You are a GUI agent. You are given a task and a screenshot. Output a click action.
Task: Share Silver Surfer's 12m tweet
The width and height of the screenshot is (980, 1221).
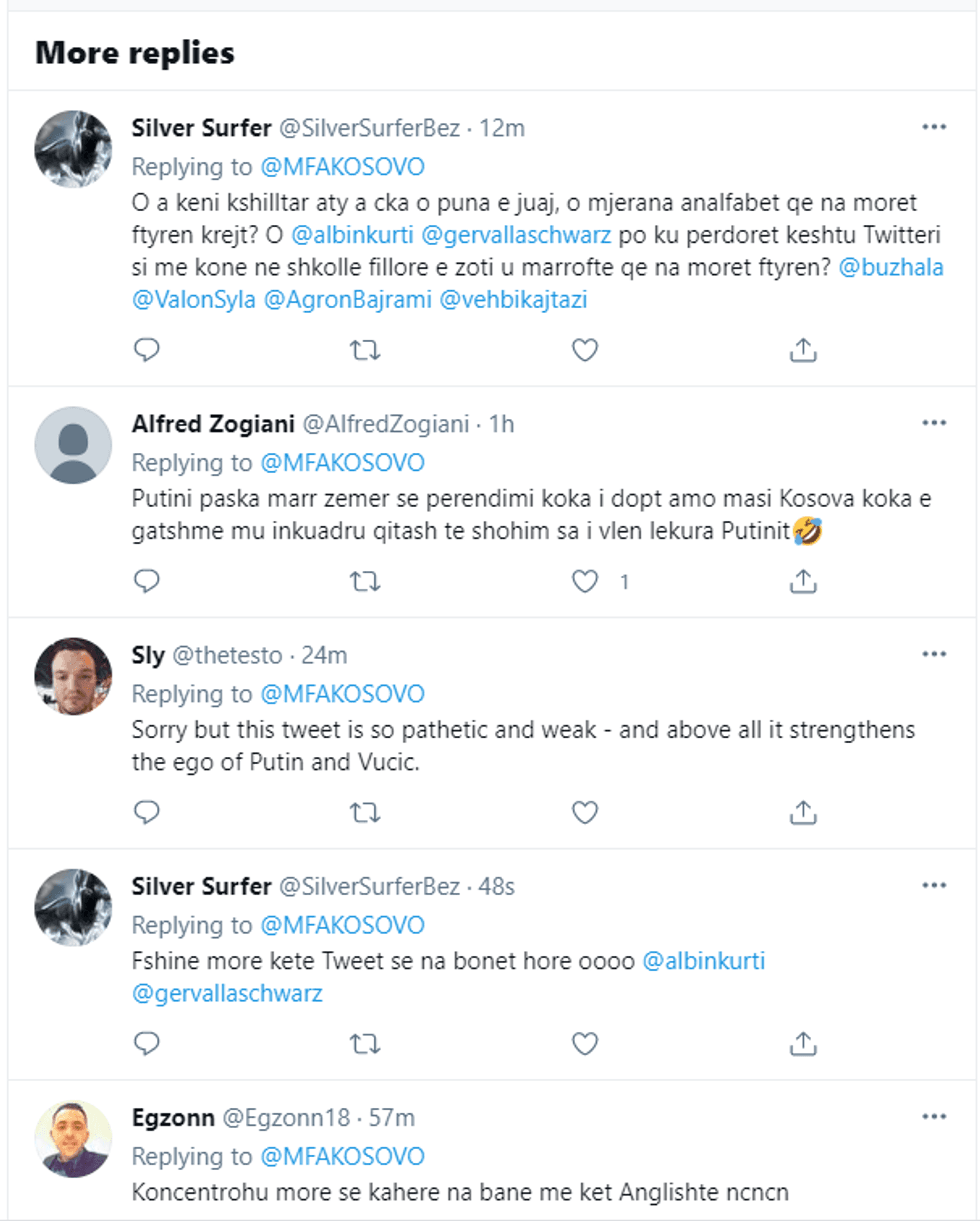tap(804, 350)
